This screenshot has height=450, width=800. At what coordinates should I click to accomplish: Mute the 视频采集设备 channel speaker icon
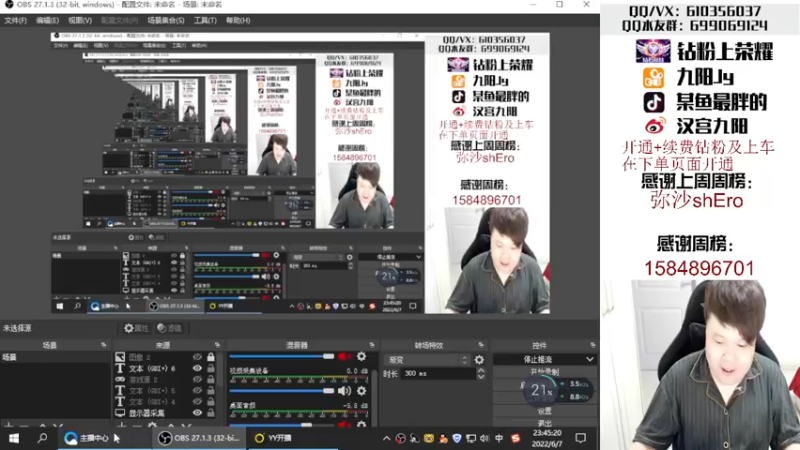[x=344, y=391]
